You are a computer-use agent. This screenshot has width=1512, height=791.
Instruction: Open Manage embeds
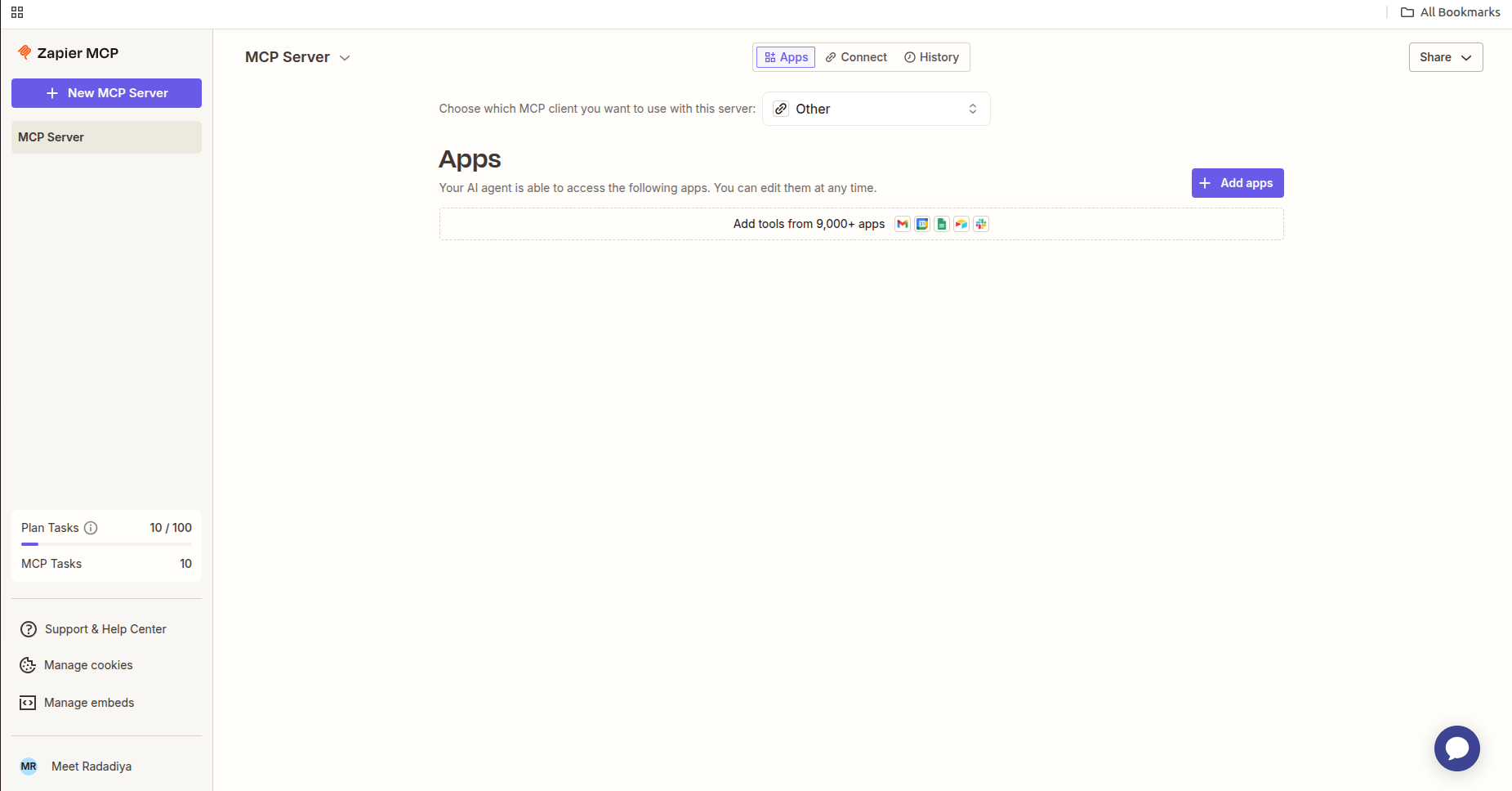(x=77, y=703)
